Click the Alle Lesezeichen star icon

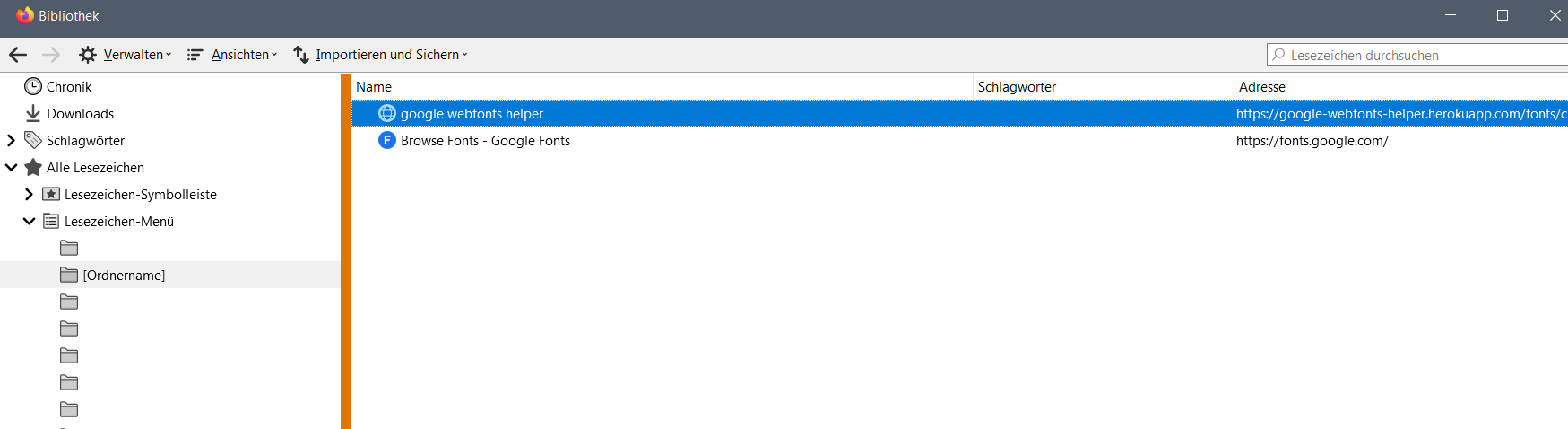point(33,167)
